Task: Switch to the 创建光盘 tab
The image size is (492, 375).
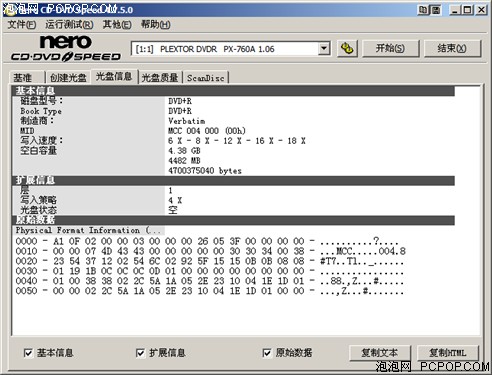Action: pos(68,78)
